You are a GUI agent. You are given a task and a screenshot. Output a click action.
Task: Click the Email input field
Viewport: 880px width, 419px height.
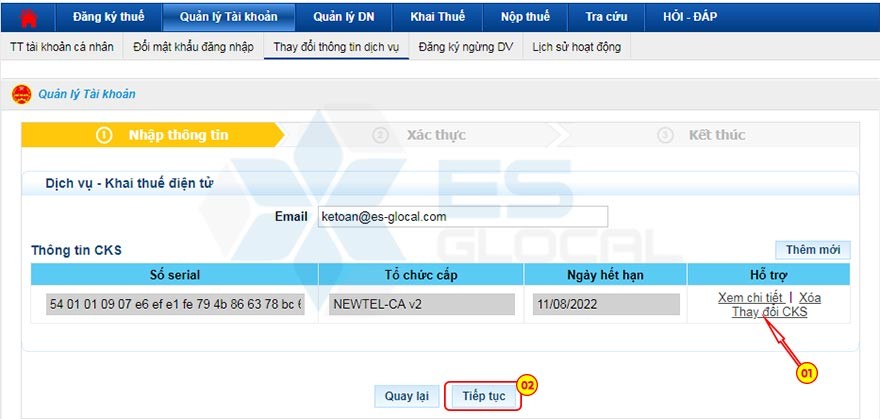tap(462, 217)
